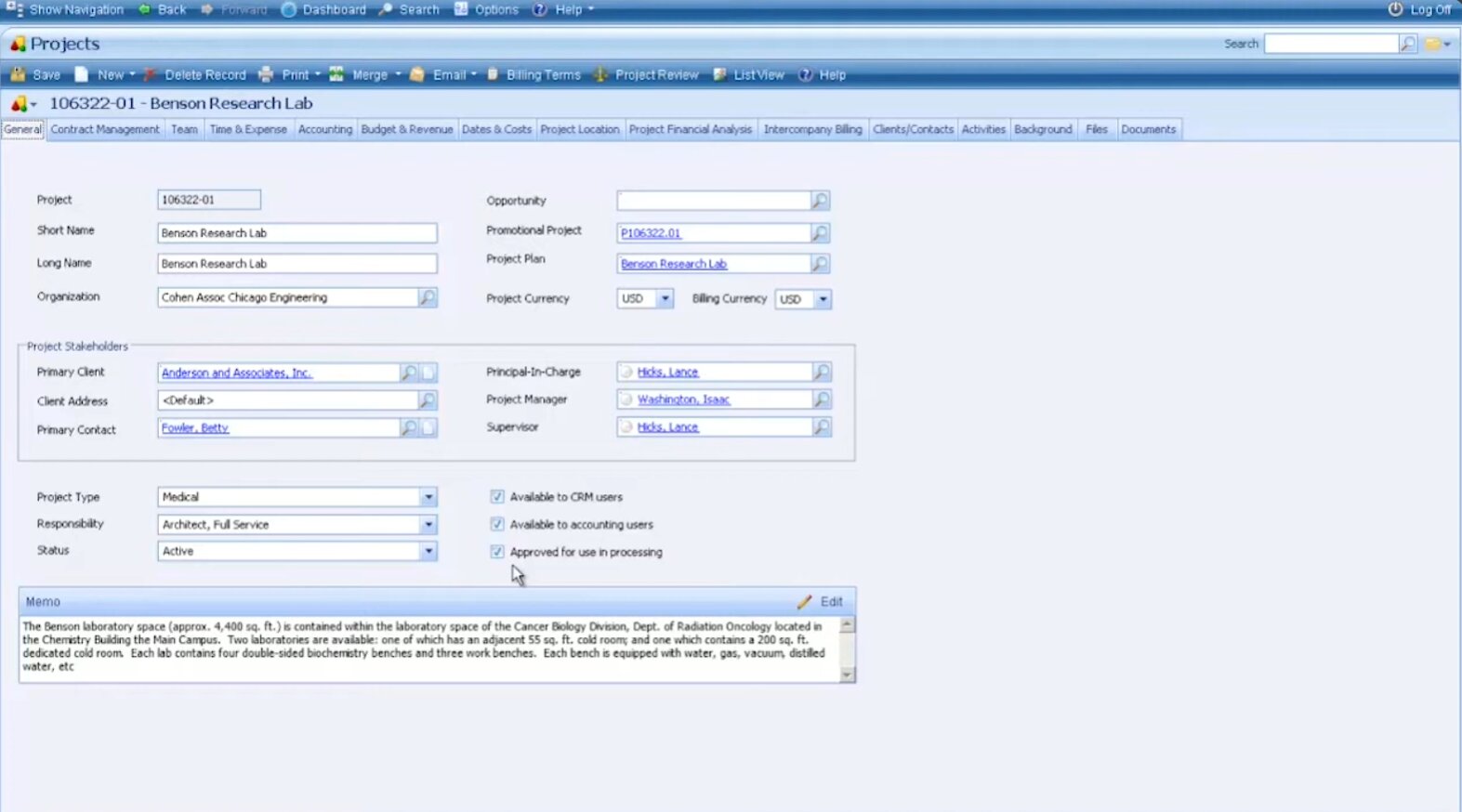This screenshot has height=812, width=1462.
Task: Switch to Clients/Contacts tab
Action: pos(913,130)
